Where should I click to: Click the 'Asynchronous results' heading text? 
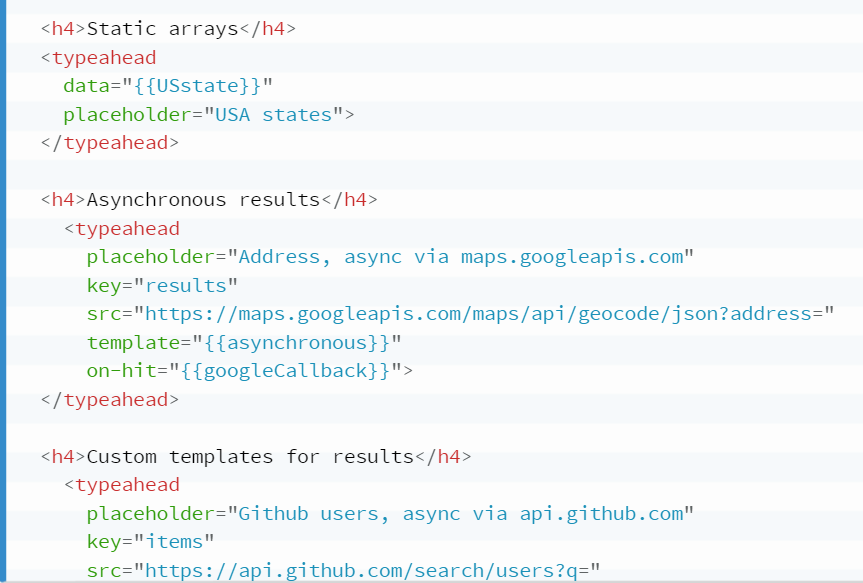click(x=204, y=200)
